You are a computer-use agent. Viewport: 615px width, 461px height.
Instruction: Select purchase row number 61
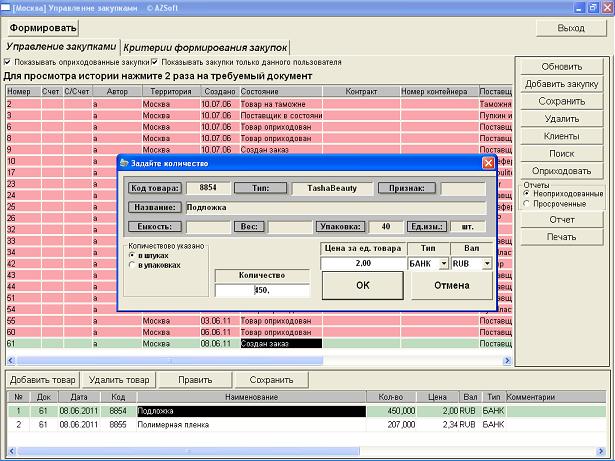point(259,344)
